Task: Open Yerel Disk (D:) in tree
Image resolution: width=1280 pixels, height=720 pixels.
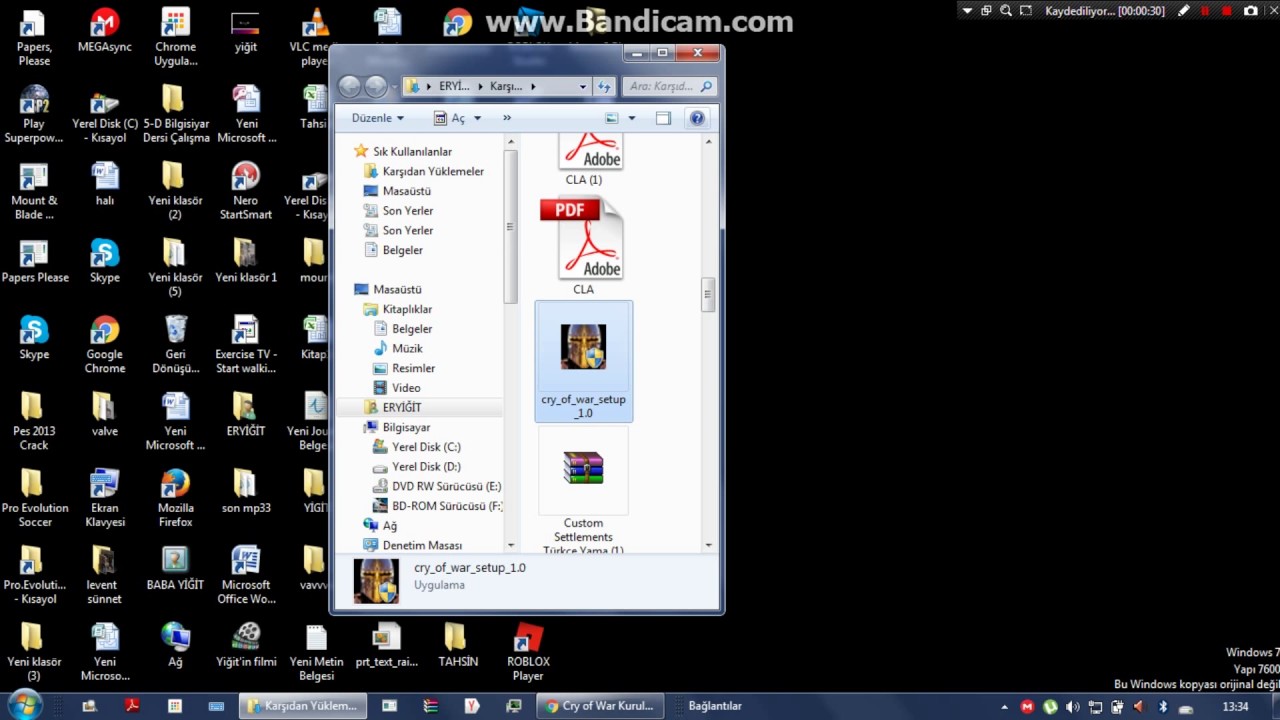Action: point(426,467)
